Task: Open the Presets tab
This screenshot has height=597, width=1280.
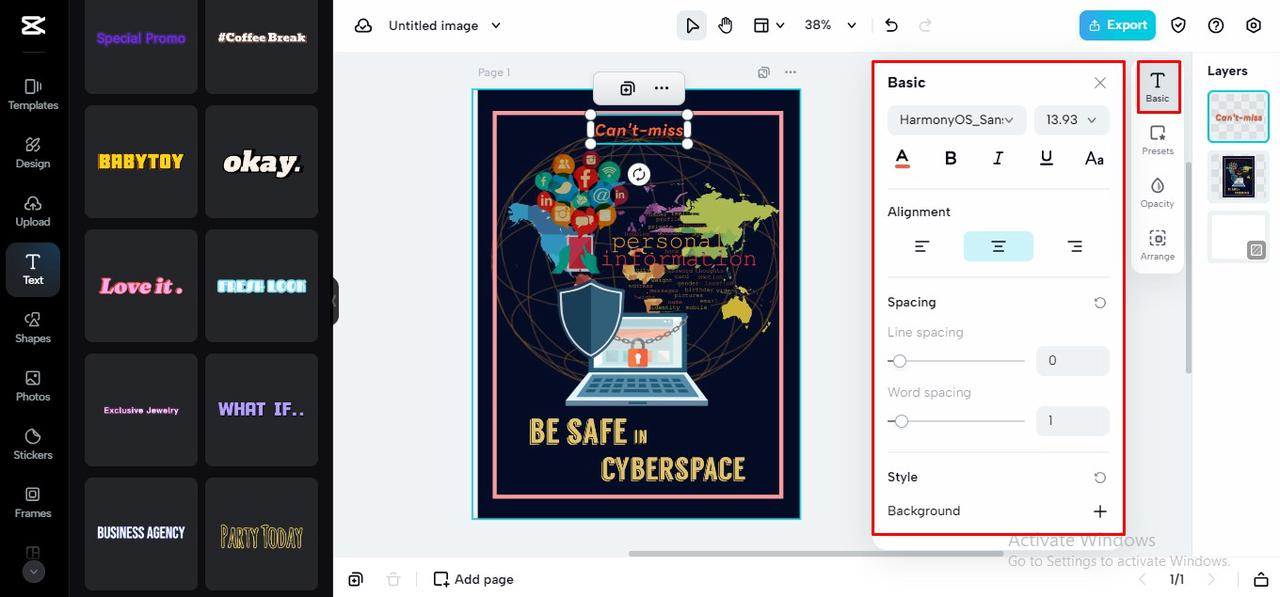Action: (x=1157, y=140)
